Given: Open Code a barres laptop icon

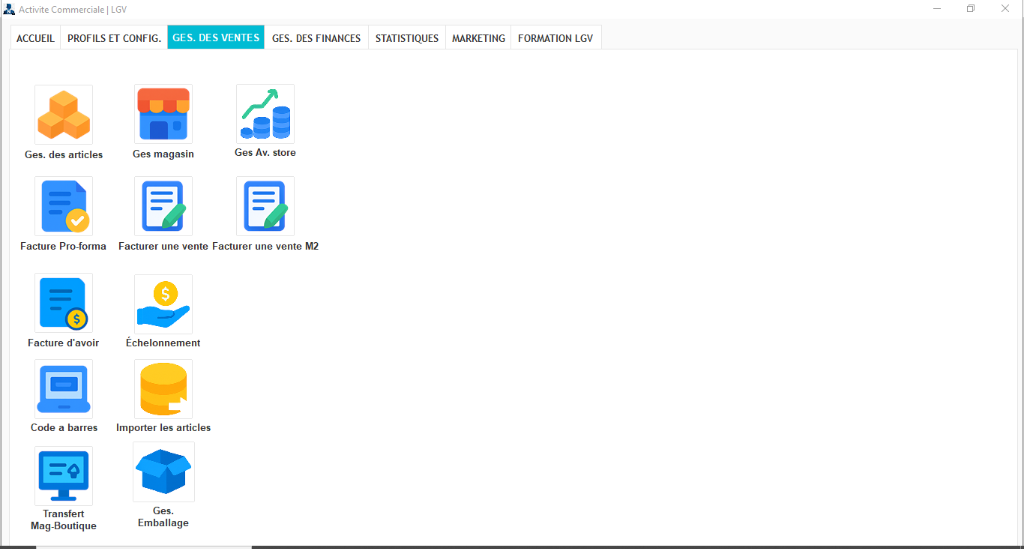Looking at the screenshot, I should click(x=63, y=389).
